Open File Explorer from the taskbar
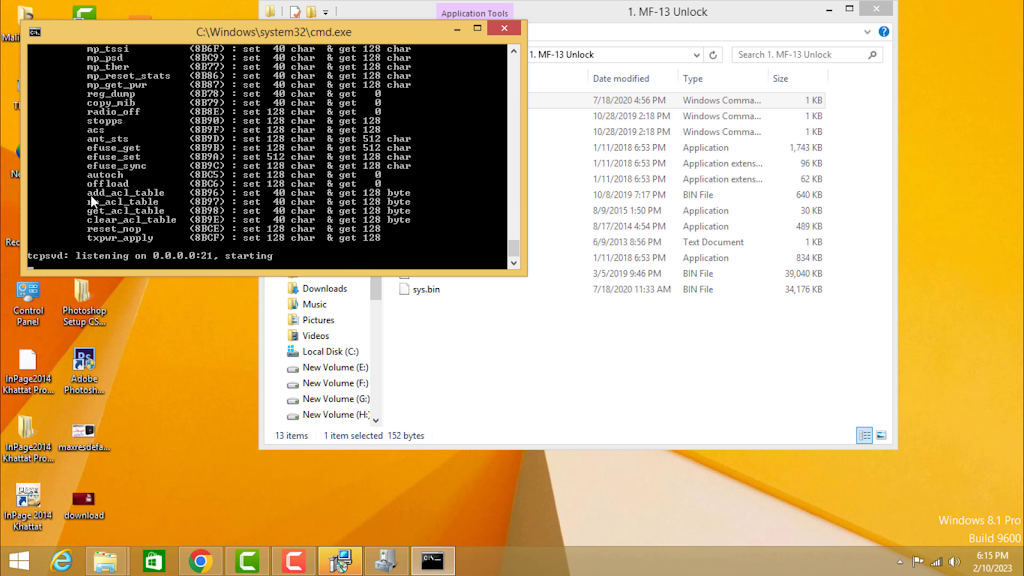Screen dimensions: 1024x576 105,561
